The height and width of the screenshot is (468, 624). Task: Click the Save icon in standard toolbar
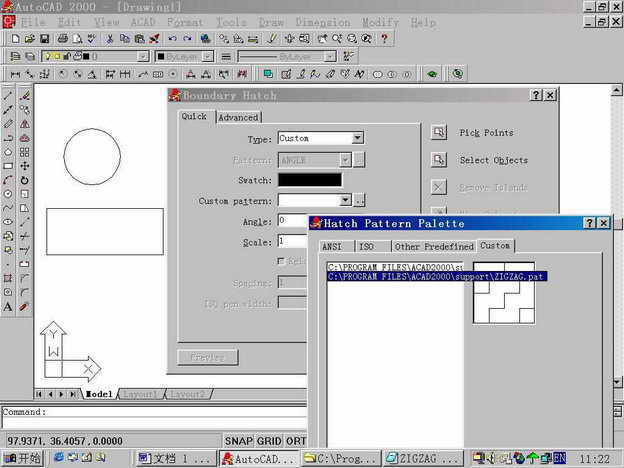click(45, 39)
